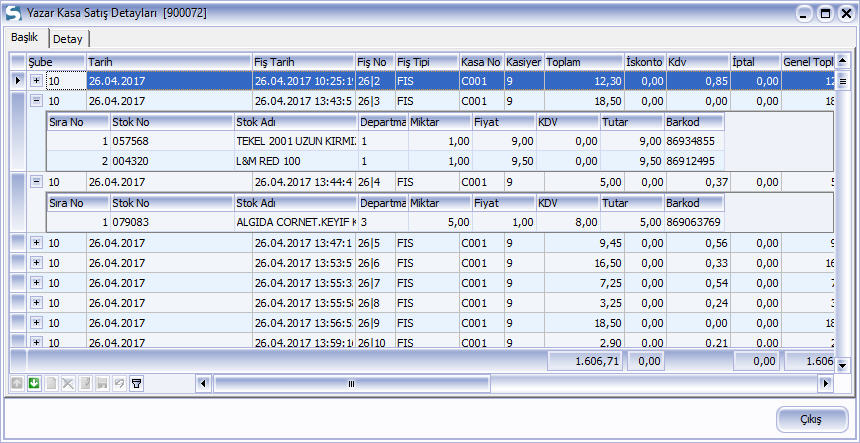Expand the receipt row with Fiş No 26|5
The width and height of the screenshot is (860, 443).
(37, 243)
